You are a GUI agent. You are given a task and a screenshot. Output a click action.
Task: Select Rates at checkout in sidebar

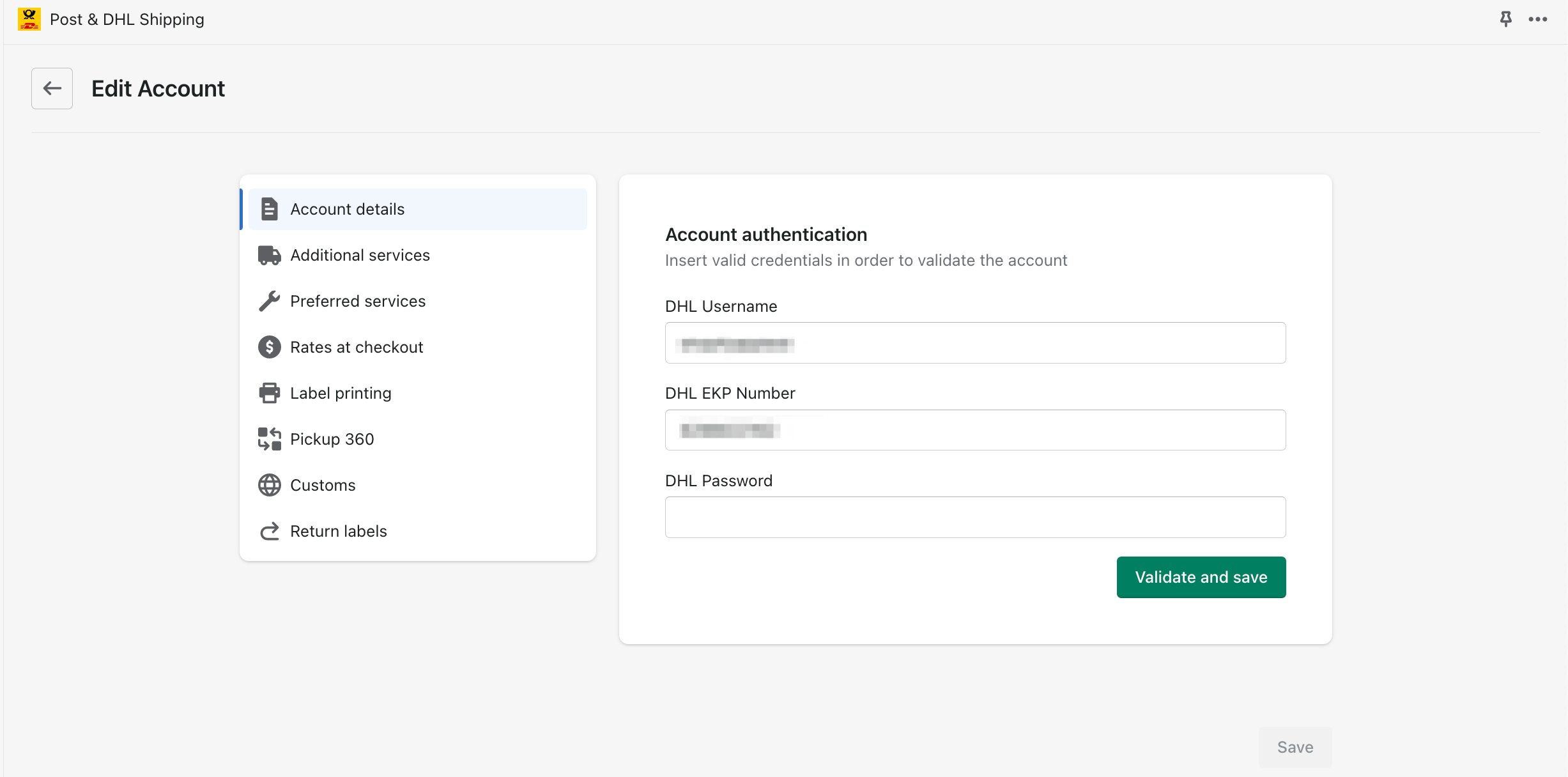(418, 347)
